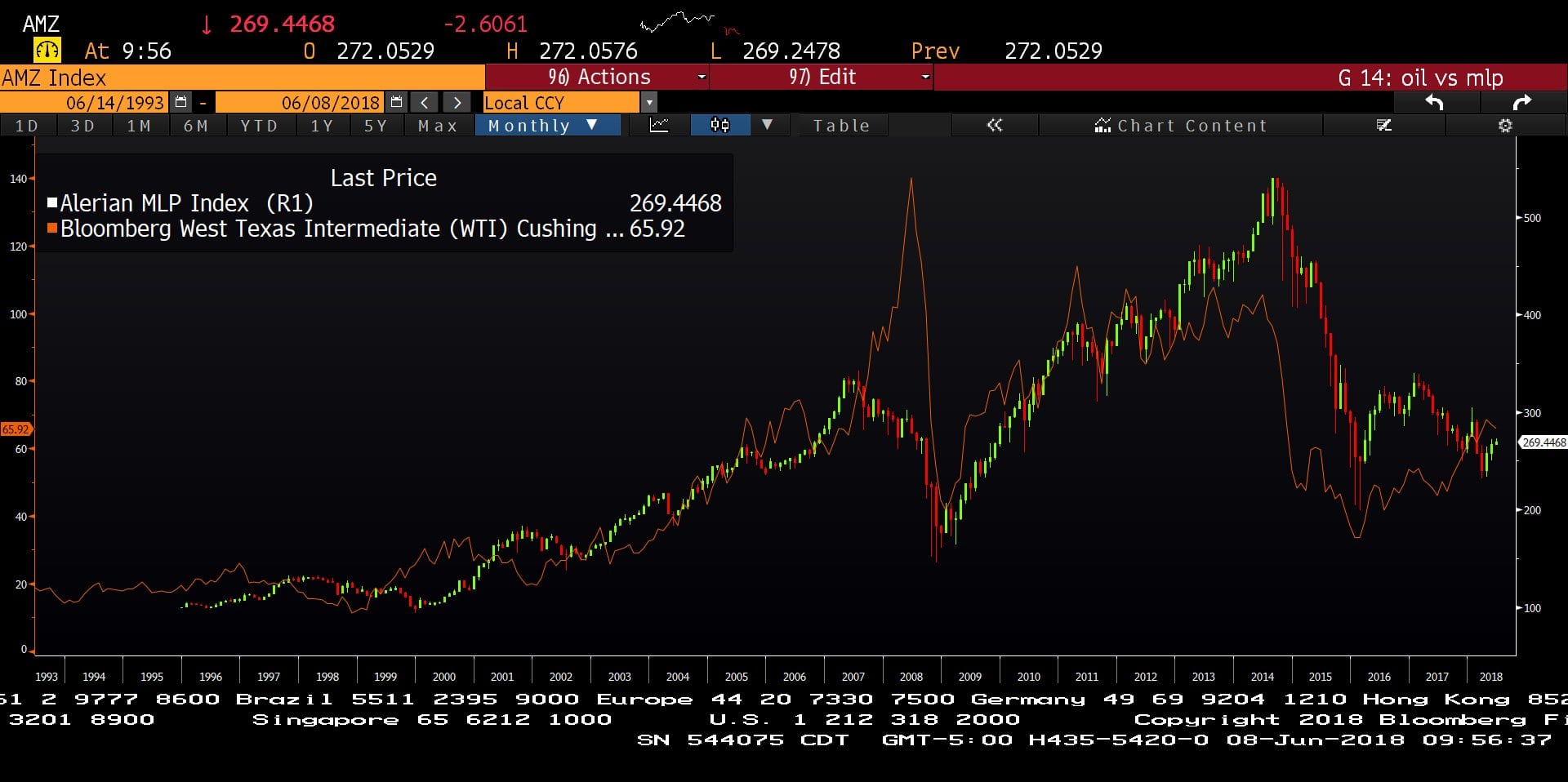This screenshot has width=1568, height=782.
Task: Edit the end date field 06/08/2018
Action: [301, 102]
